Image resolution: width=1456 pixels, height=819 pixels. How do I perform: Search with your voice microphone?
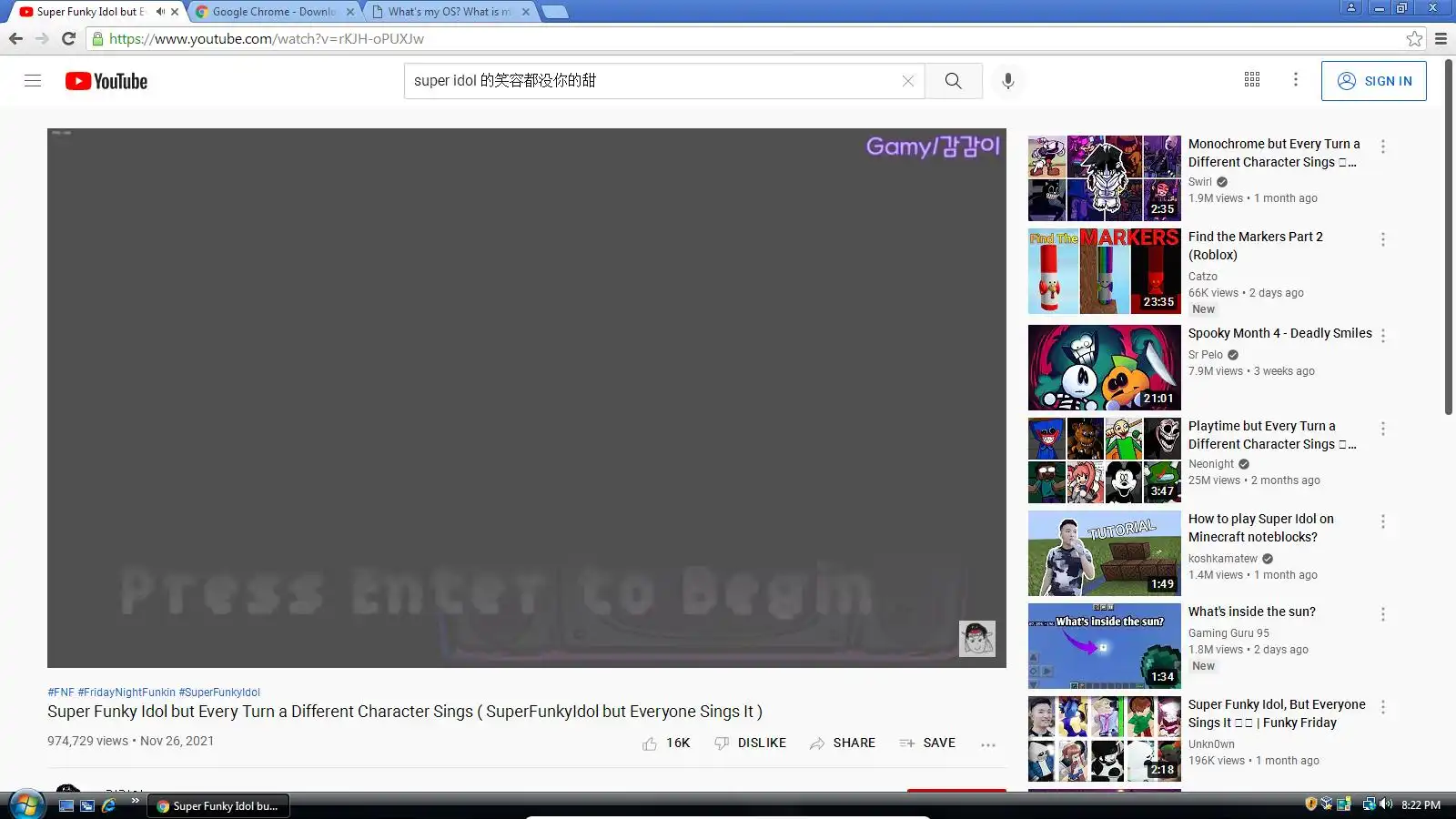(1007, 80)
